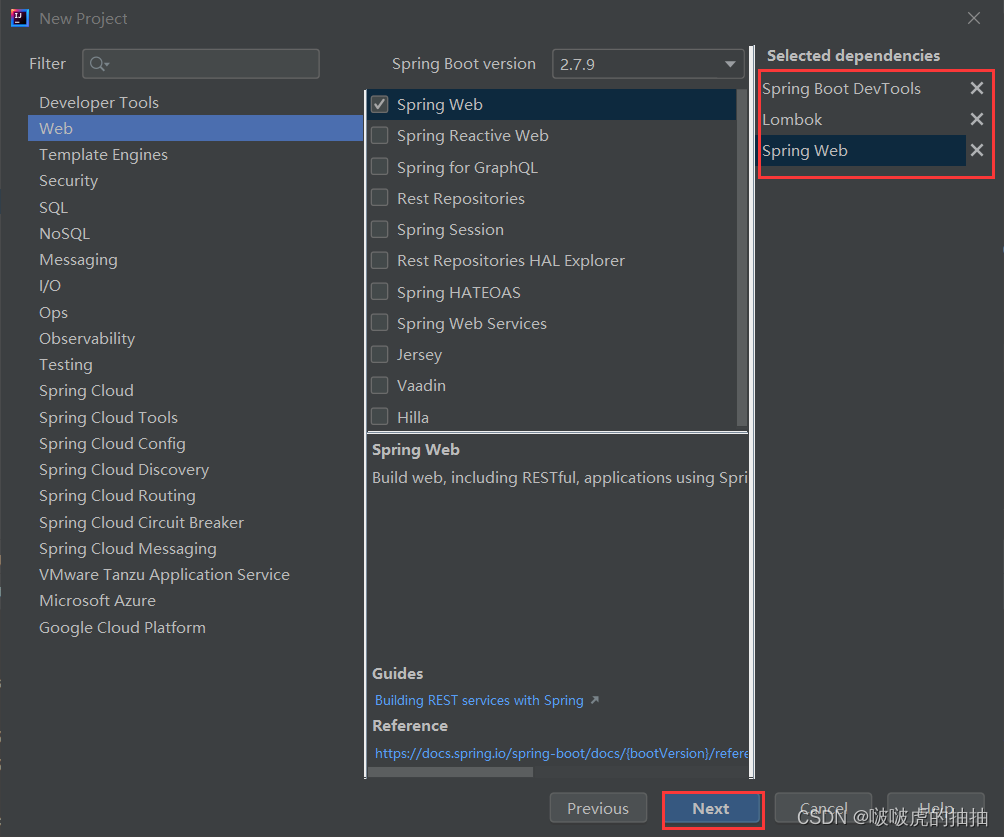Remove Lombok from selected dependencies
This screenshot has height=837, width=1004.
click(x=977, y=119)
